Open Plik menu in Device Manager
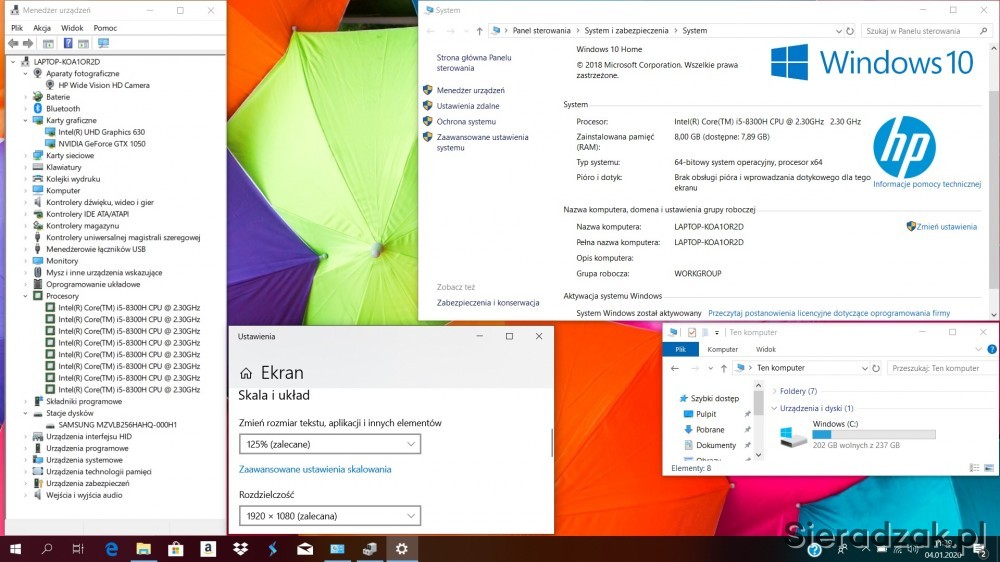This screenshot has height=562, width=1000. coord(17,28)
